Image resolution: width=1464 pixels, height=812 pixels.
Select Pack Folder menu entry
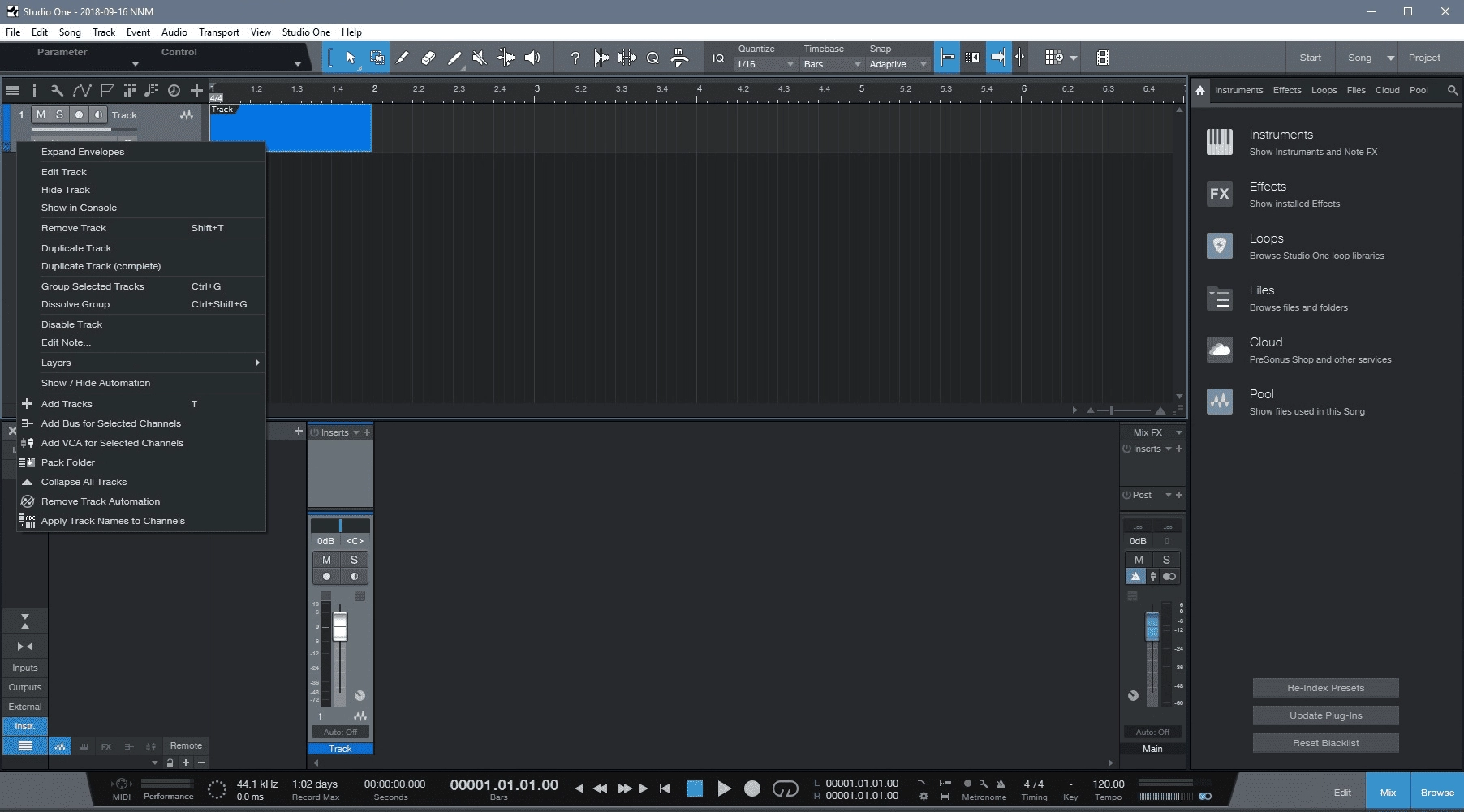pos(141,462)
